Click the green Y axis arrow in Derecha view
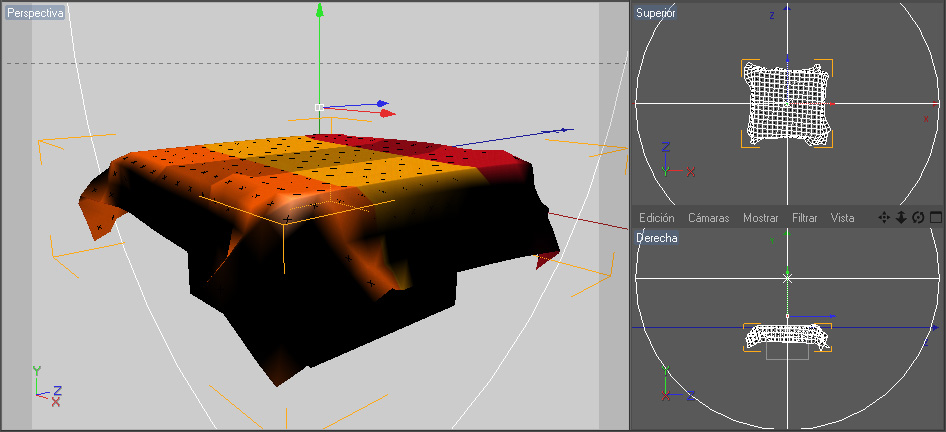Screen dimensions: 946x432 787,270
